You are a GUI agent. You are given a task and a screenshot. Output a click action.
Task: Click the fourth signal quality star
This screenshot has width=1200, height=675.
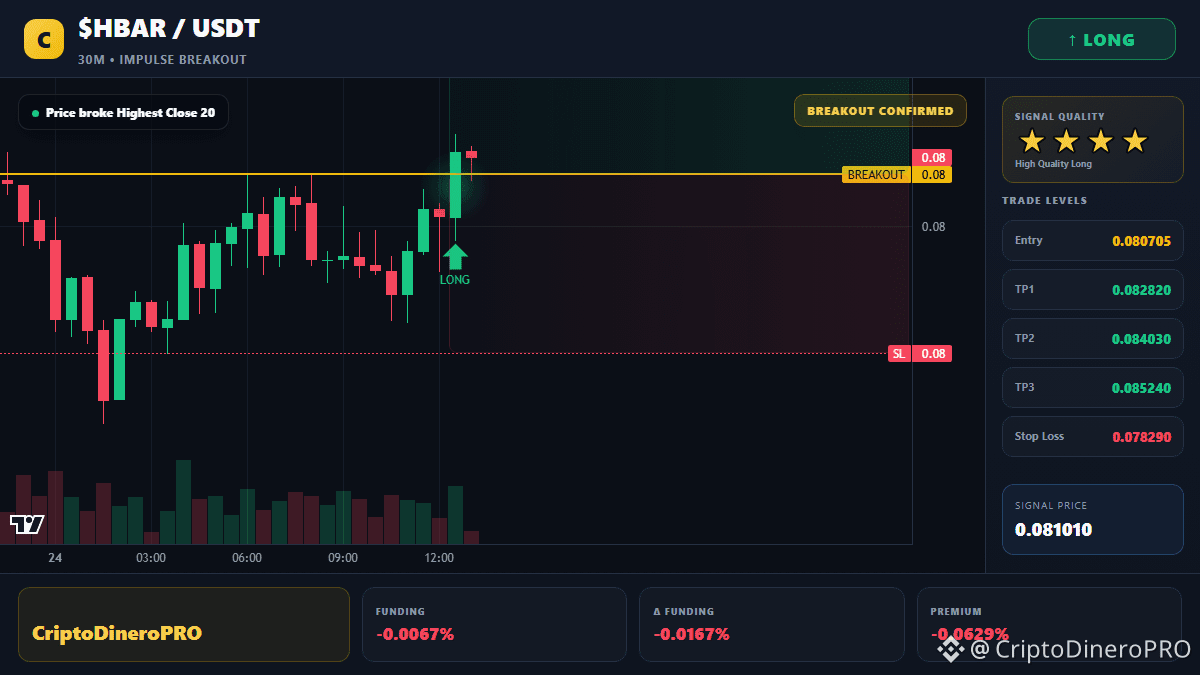[x=1134, y=141]
